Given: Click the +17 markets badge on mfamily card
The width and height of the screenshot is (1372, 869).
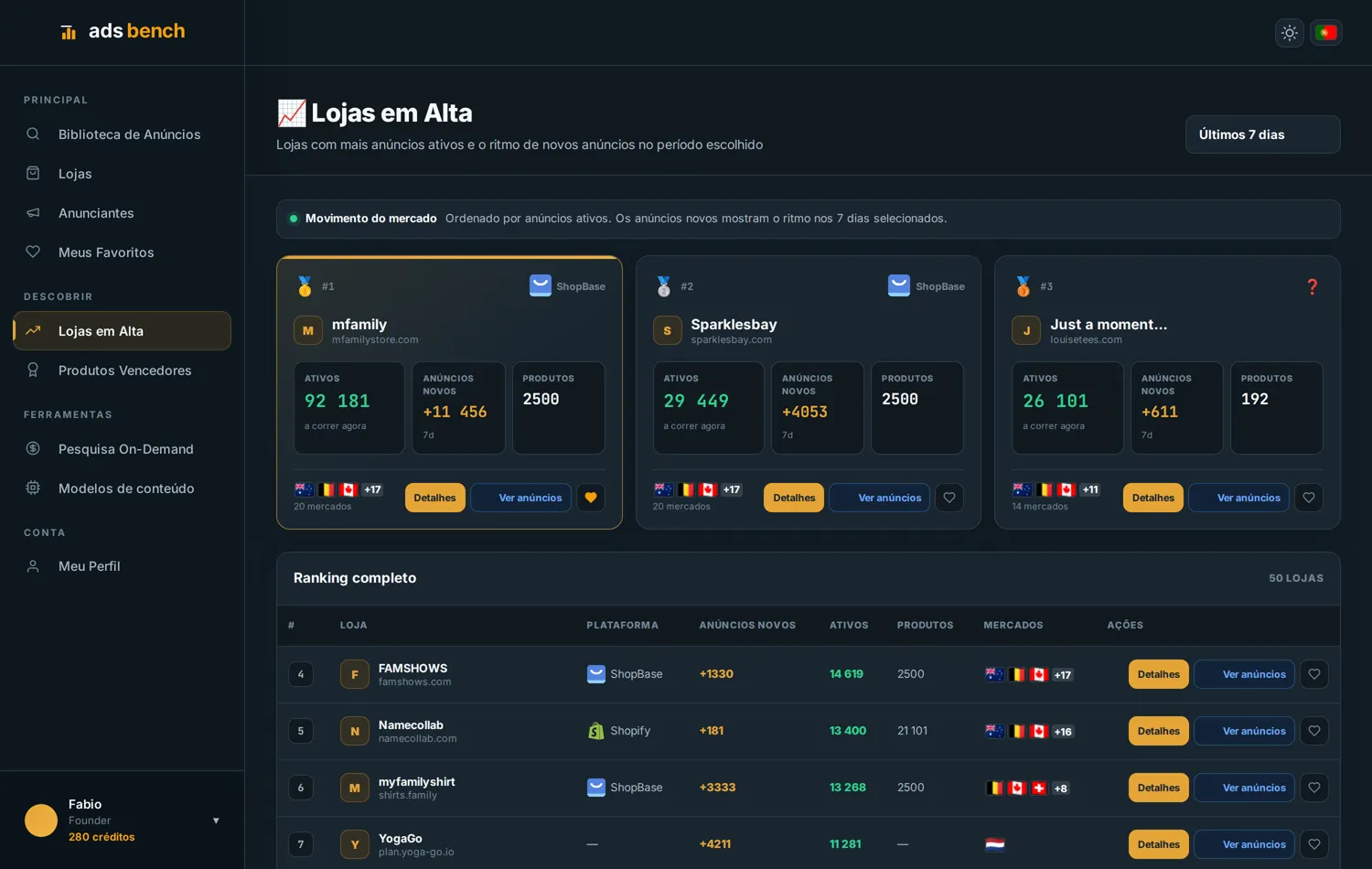Looking at the screenshot, I should coord(372,489).
